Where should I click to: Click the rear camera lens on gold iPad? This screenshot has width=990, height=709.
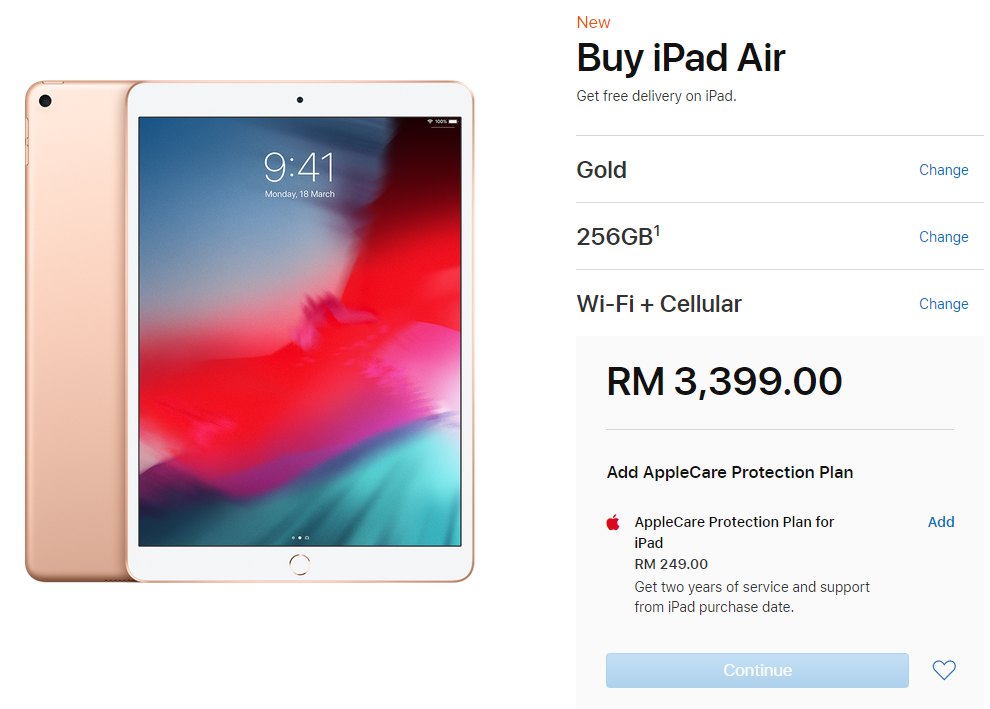point(45,100)
